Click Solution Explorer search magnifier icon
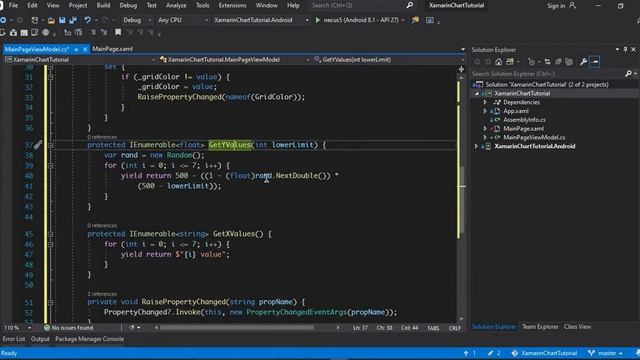Screen dimensions: 640x360 pos(628,74)
